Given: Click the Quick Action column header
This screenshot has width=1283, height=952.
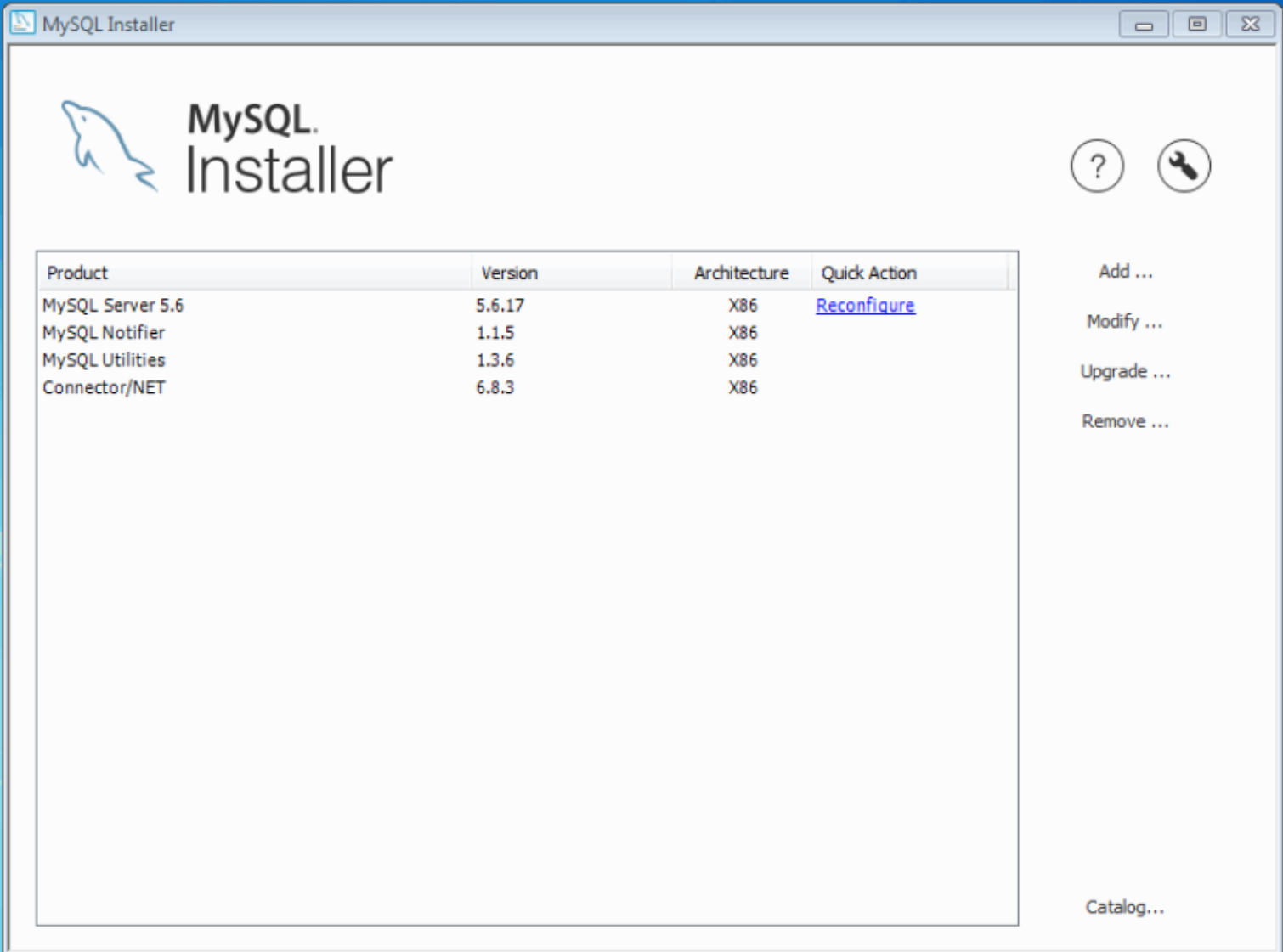Looking at the screenshot, I should point(868,272).
